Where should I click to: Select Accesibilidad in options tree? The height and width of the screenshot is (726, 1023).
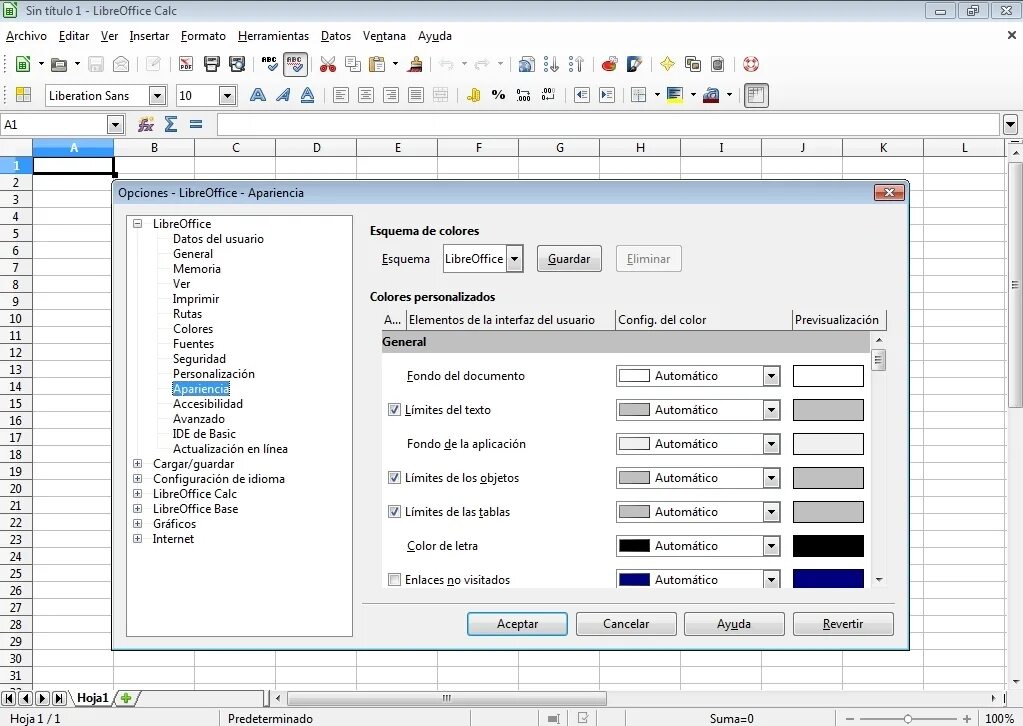[x=207, y=404]
